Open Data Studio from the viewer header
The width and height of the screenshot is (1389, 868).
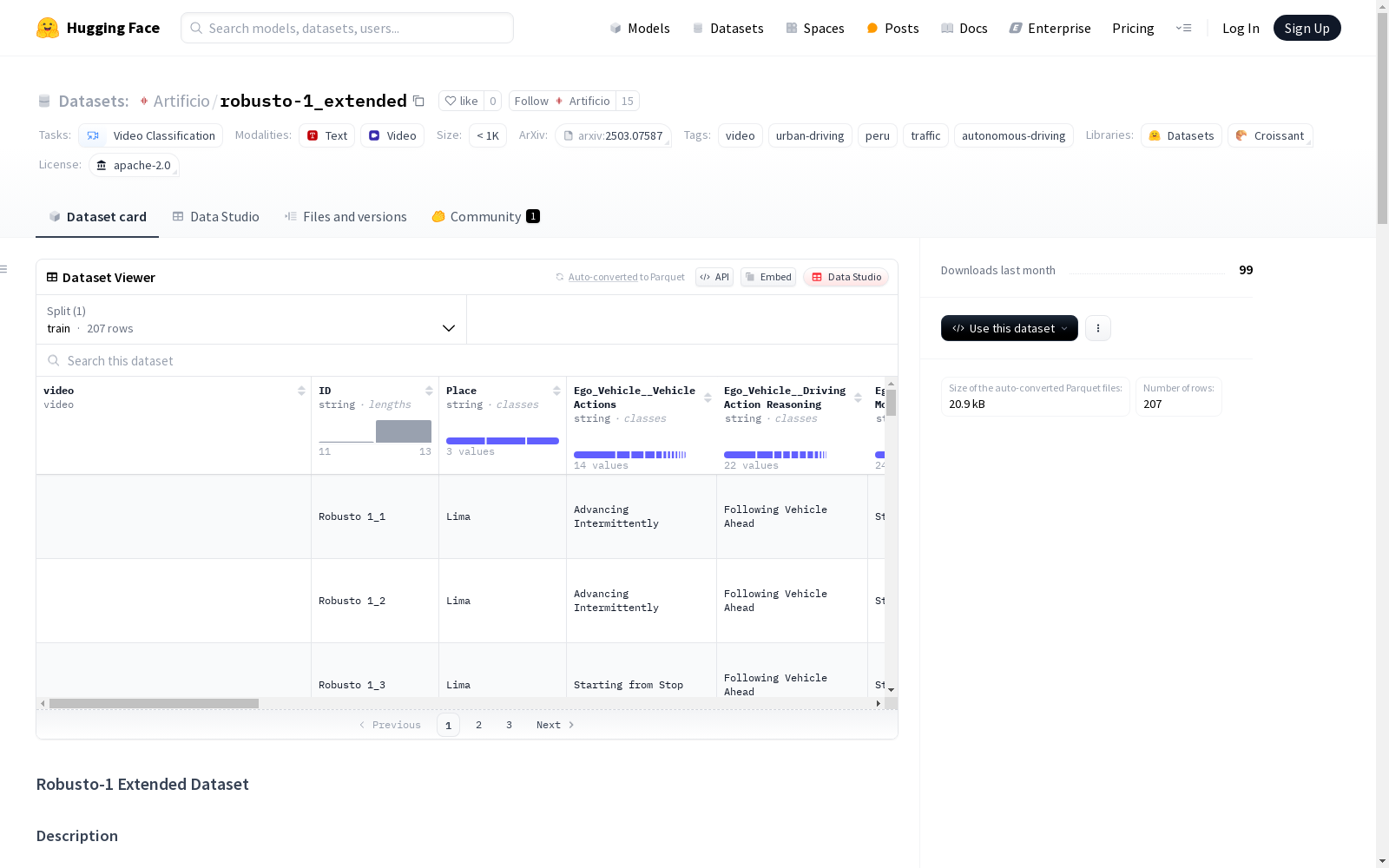[x=846, y=277]
